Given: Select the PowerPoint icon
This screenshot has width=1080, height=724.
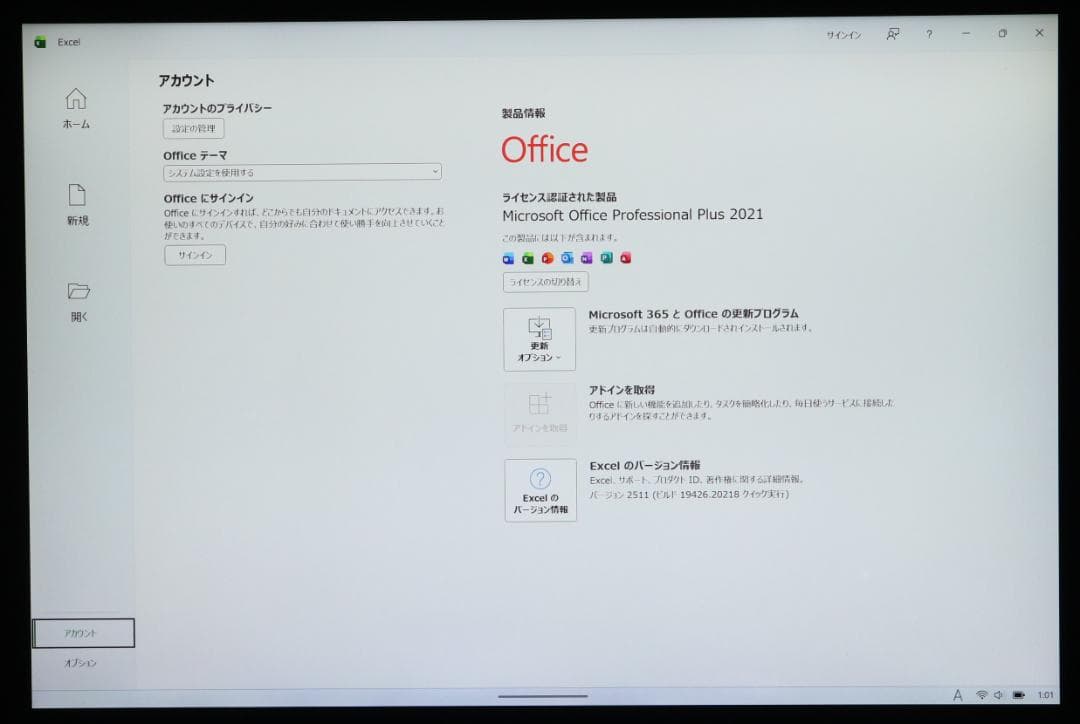Looking at the screenshot, I should click(547, 258).
